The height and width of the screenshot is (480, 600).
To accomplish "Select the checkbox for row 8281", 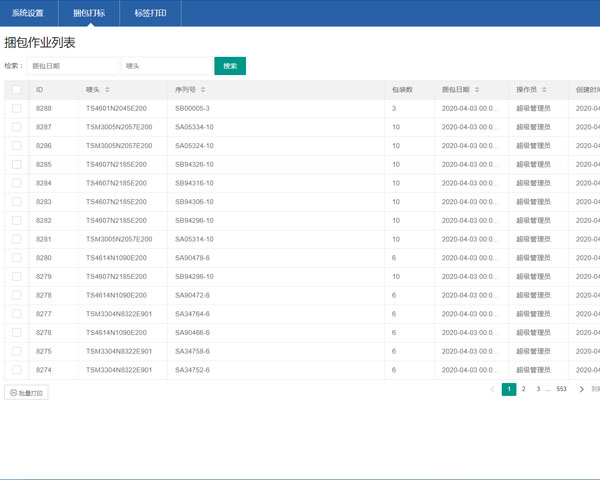I will tap(16, 239).
